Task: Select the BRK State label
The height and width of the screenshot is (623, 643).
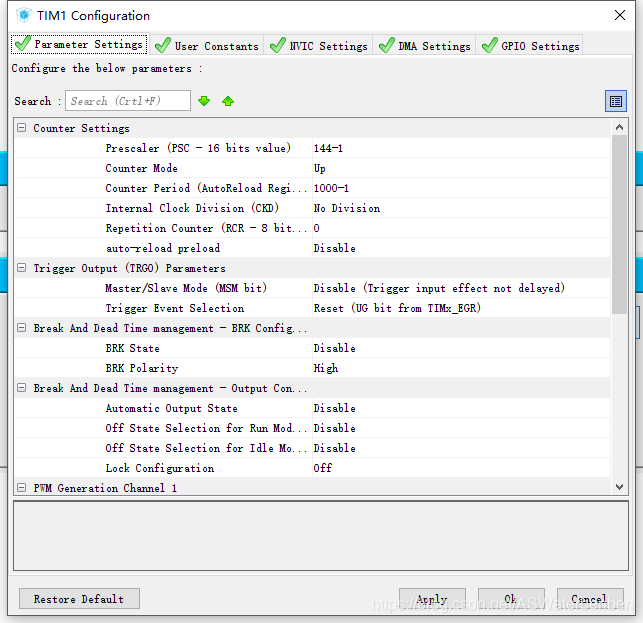Action: click(132, 348)
